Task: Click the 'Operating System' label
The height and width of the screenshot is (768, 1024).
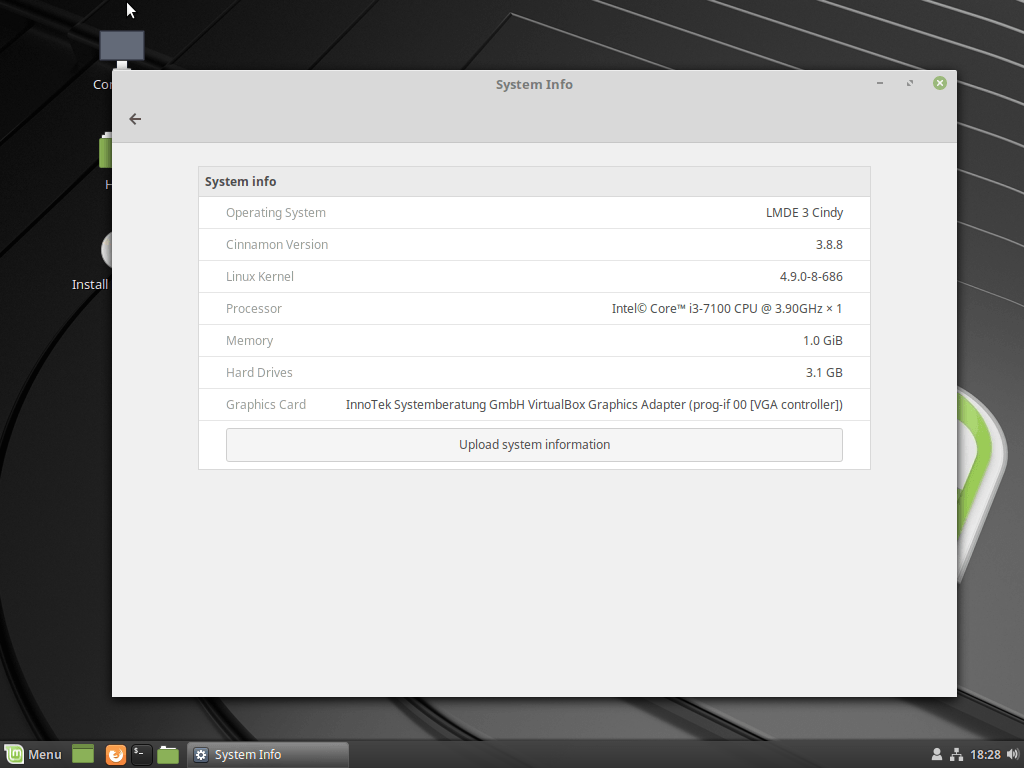Action: pos(276,213)
